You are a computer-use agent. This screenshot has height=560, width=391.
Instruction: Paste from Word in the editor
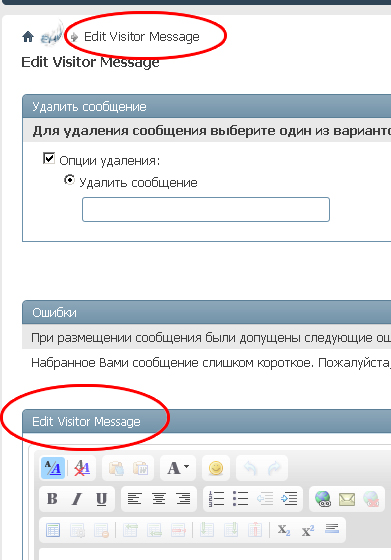[140, 468]
